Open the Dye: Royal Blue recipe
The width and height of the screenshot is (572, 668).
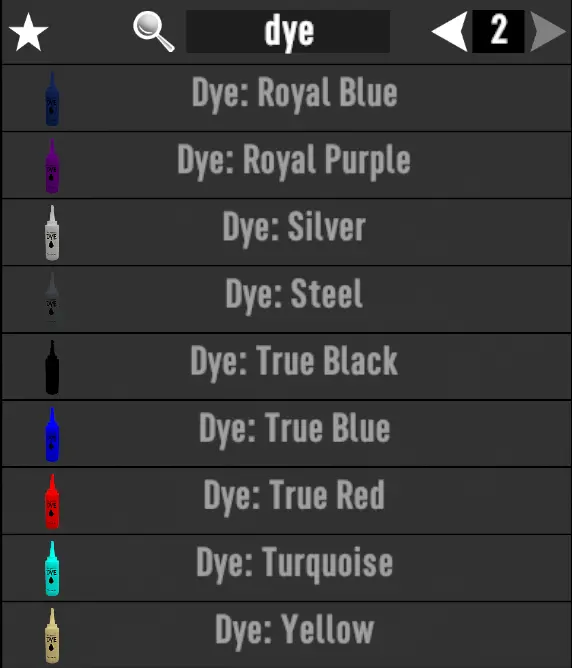coord(286,98)
